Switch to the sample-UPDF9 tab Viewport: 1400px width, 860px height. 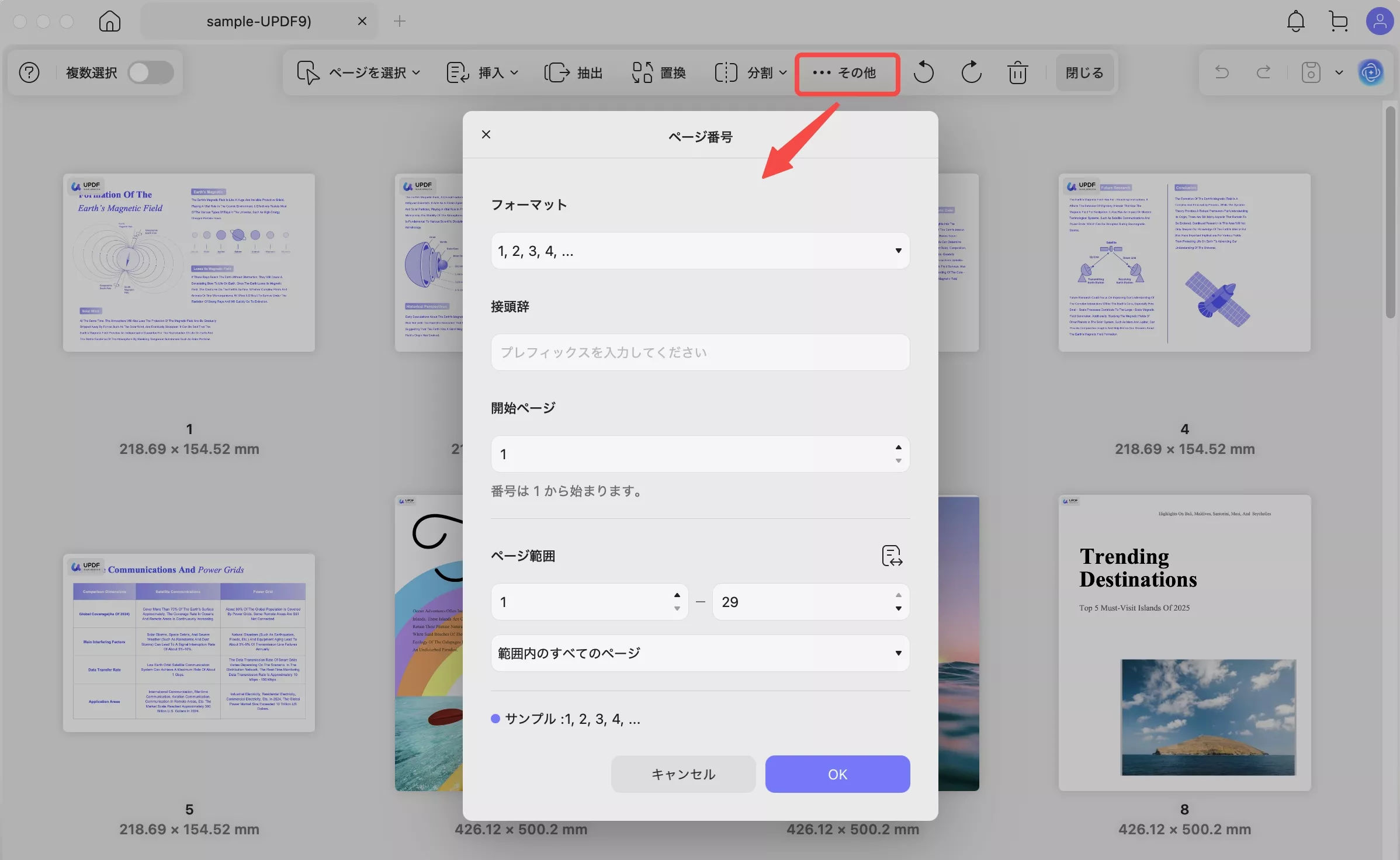(259, 20)
